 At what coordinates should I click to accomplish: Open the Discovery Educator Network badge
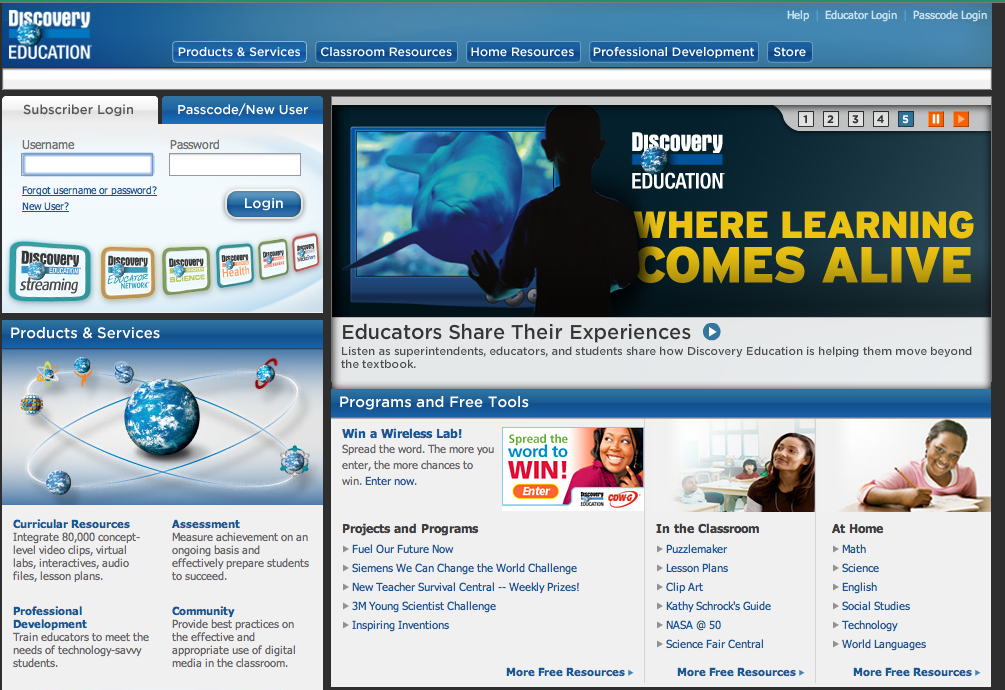[128, 274]
